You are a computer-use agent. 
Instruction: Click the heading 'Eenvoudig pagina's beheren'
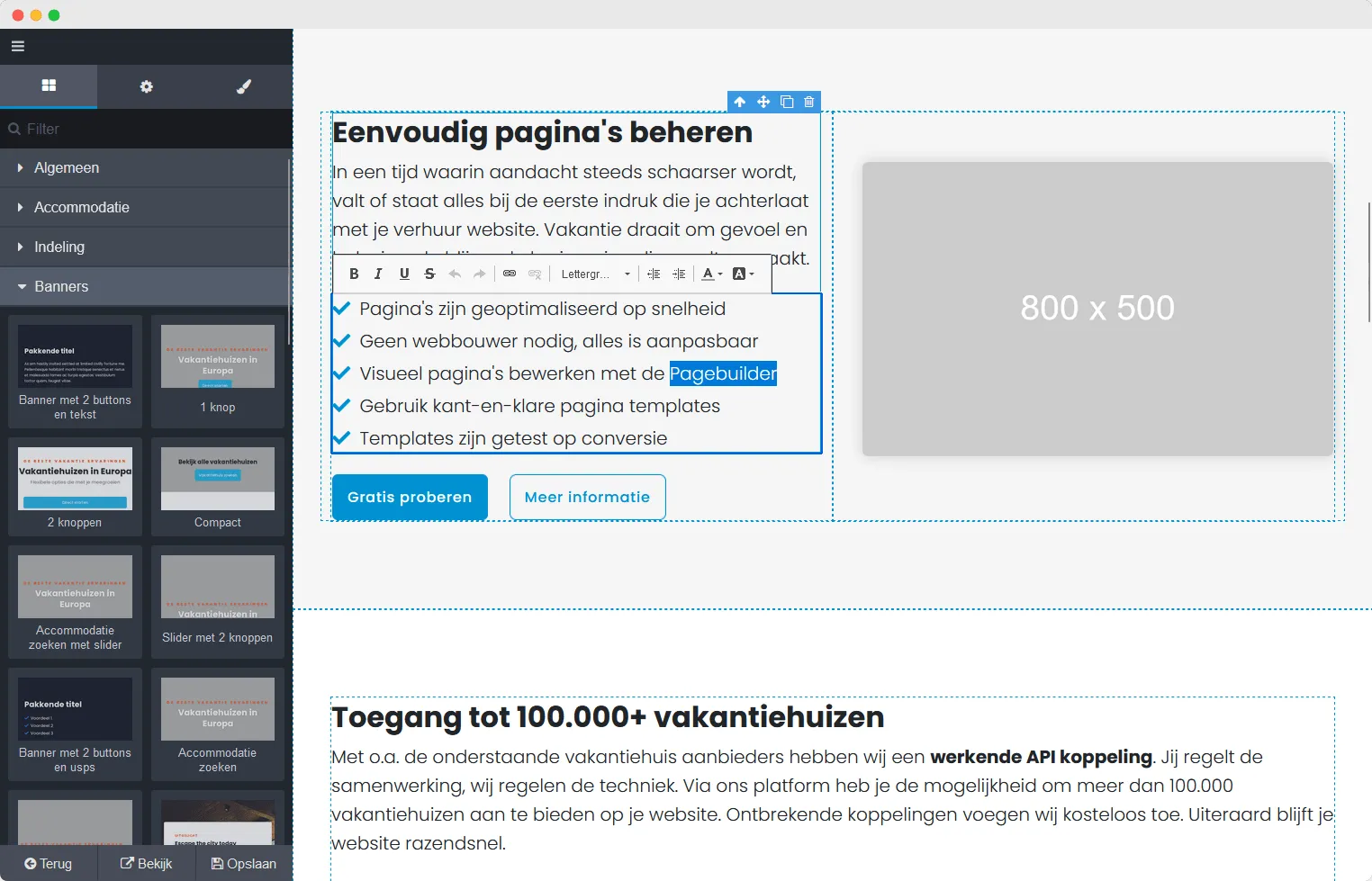[x=543, y=132]
